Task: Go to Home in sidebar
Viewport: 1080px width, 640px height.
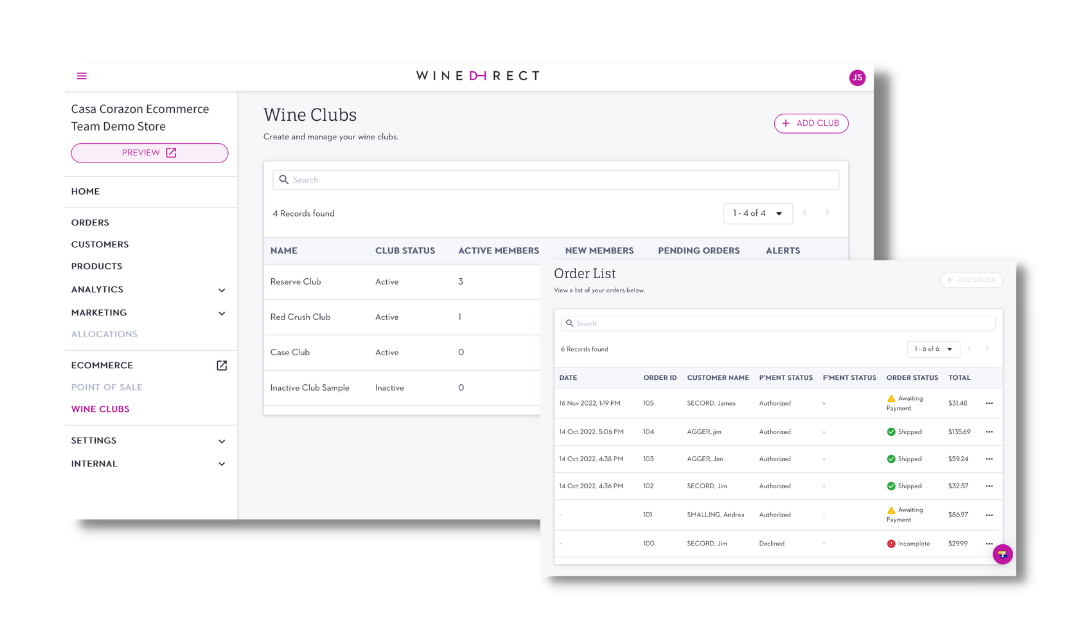Action: click(85, 192)
